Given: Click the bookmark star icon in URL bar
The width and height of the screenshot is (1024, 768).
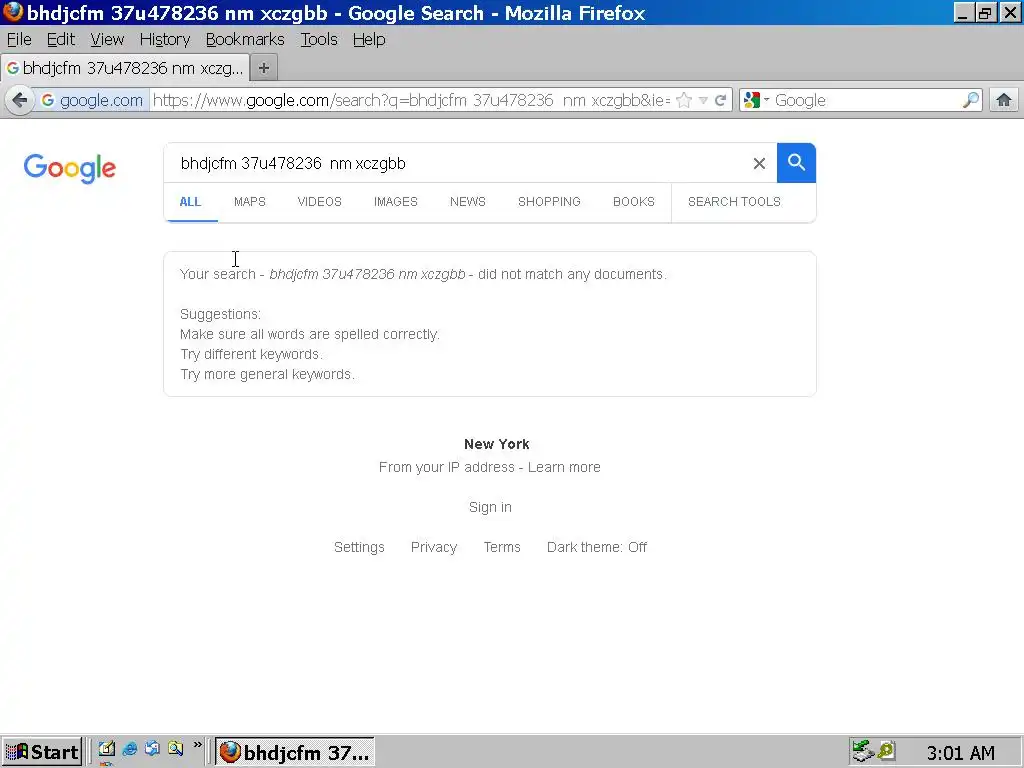Looking at the screenshot, I should pyautogui.click(x=684, y=101).
